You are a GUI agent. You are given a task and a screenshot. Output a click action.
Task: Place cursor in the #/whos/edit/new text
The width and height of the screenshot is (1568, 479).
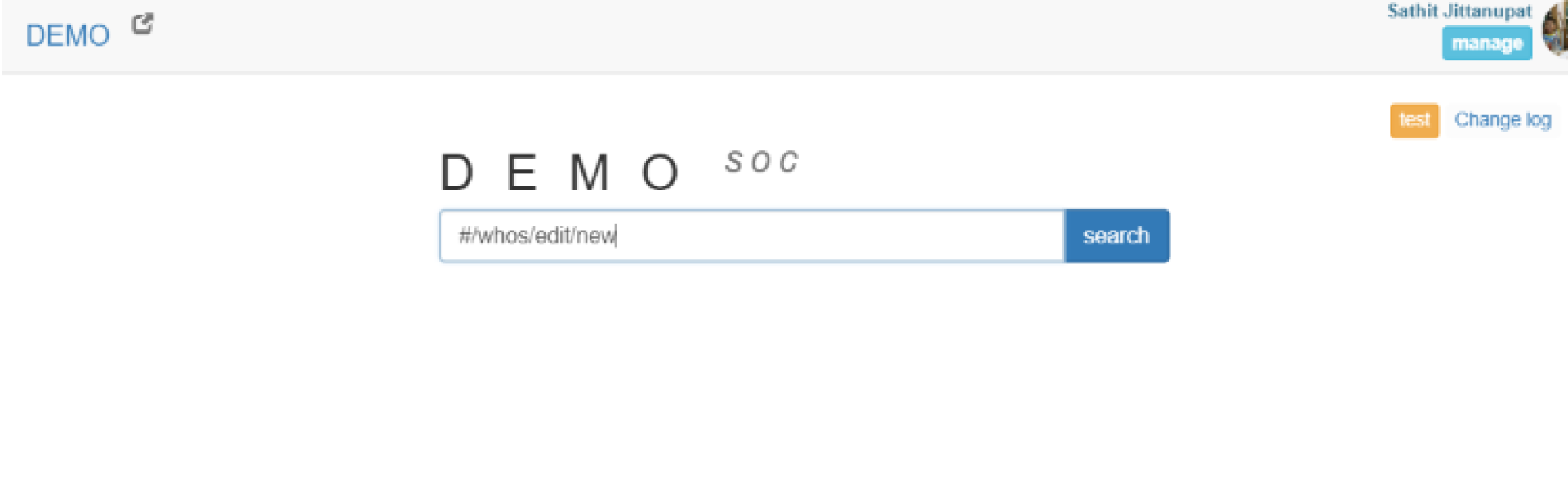click(x=537, y=236)
